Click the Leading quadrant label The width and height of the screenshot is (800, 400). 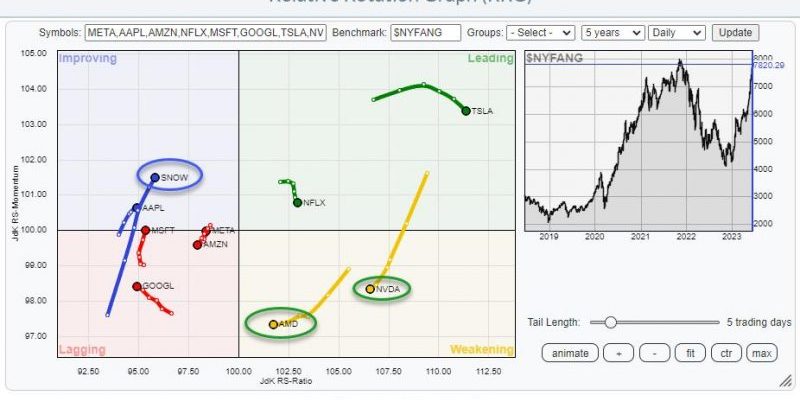tap(490, 58)
